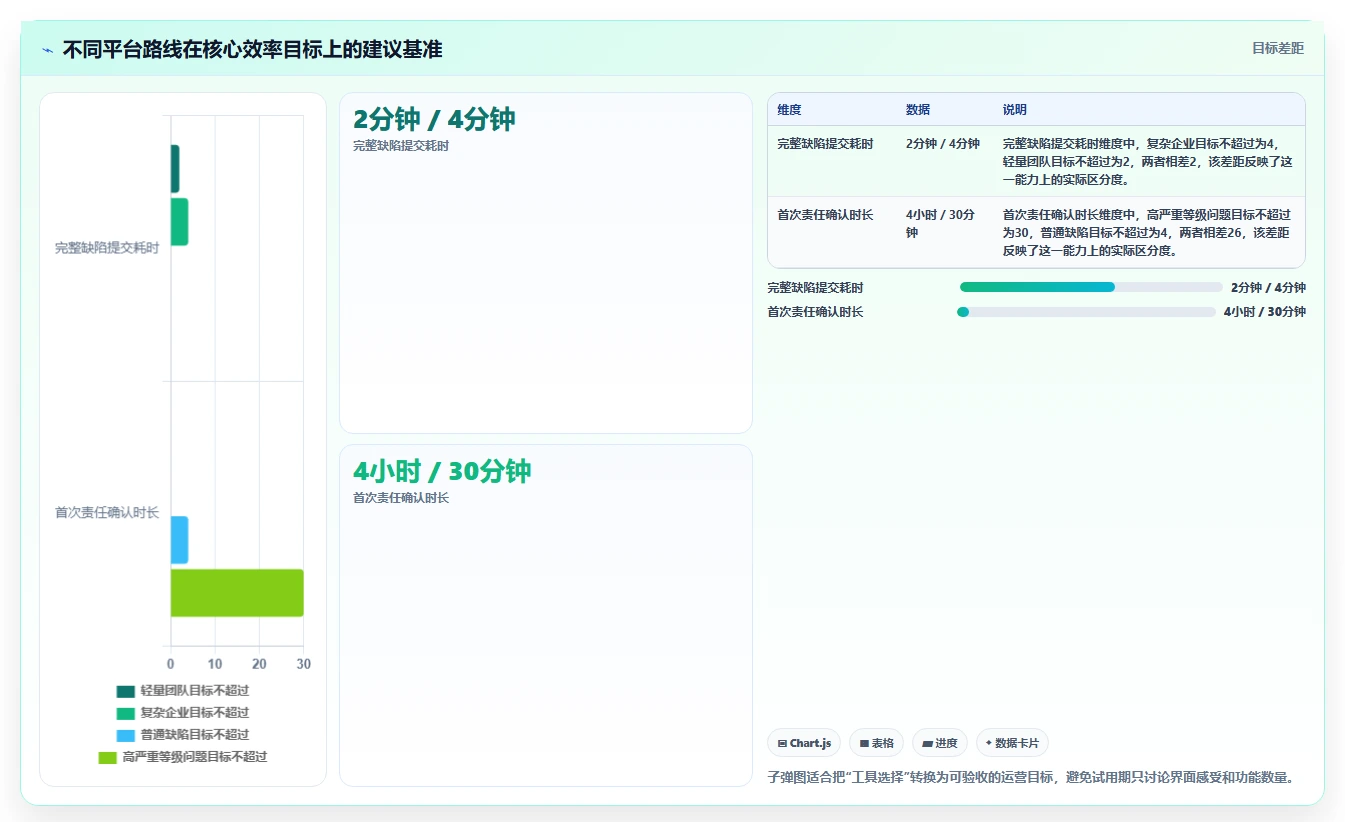Click the icon in the 进度 tag
The width and height of the screenshot is (1345, 822).
click(927, 743)
